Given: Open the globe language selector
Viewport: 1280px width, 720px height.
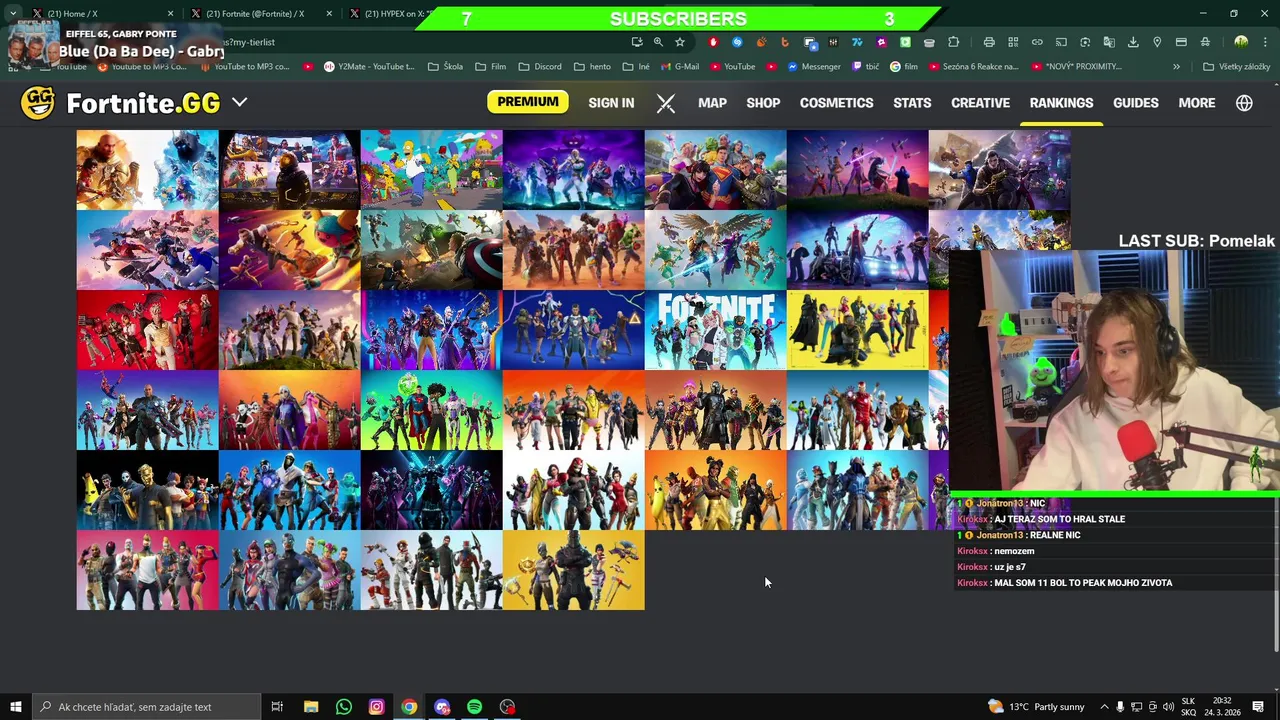Looking at the screenshot, I should (1244, 103).
